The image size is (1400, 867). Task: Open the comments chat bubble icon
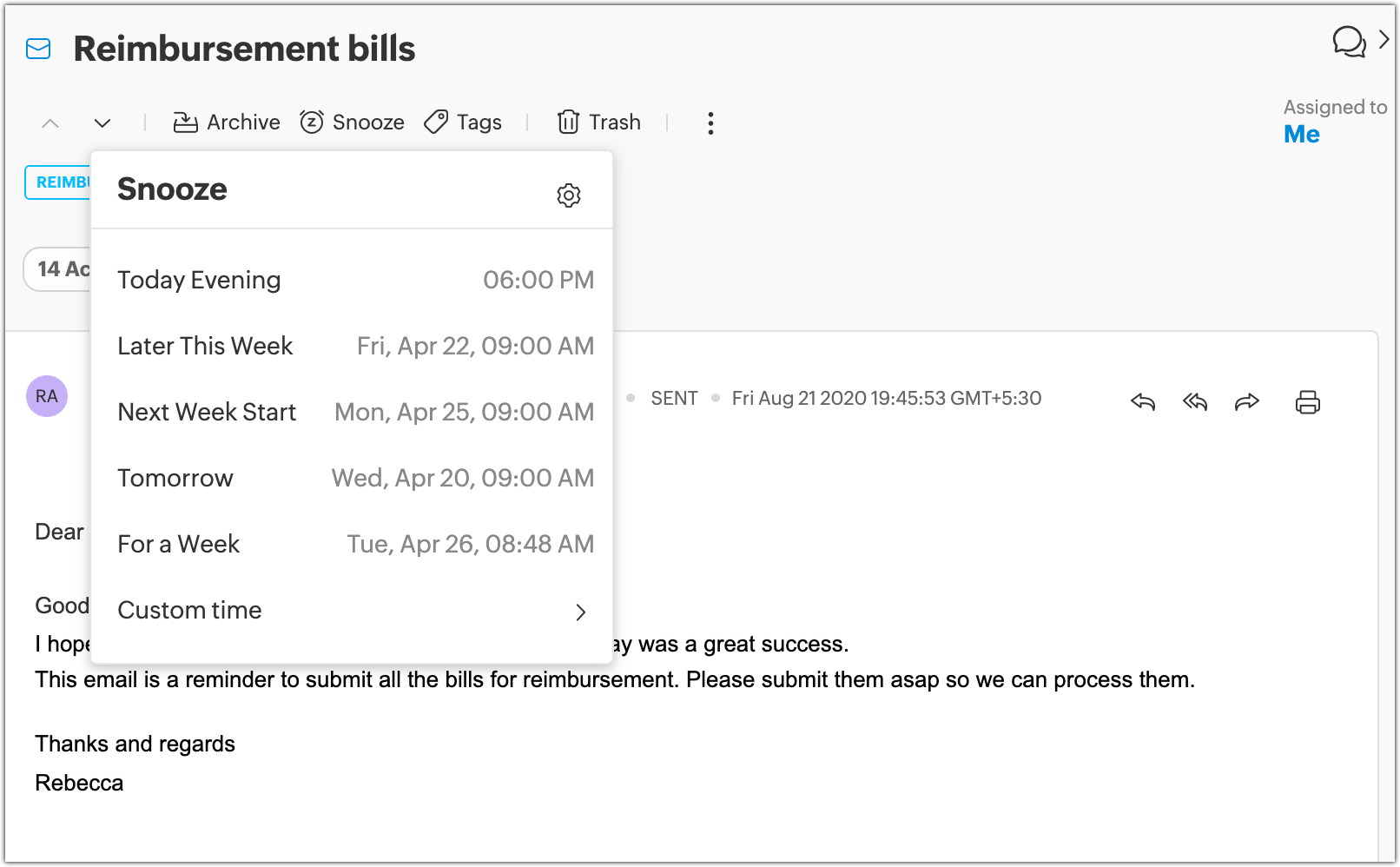(1349, 41)
